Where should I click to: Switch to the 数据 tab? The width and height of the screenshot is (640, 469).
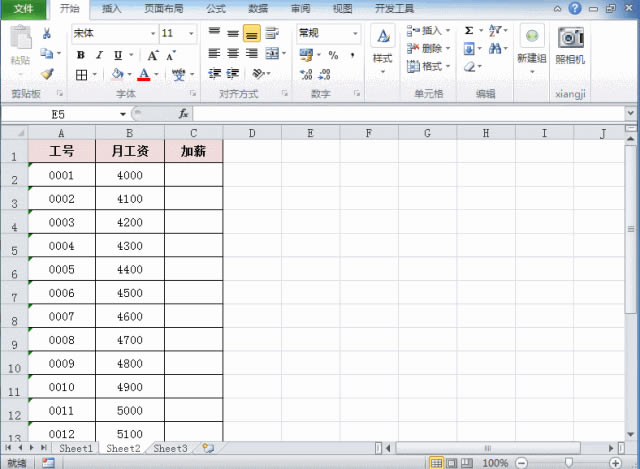(x=258, y=9)
